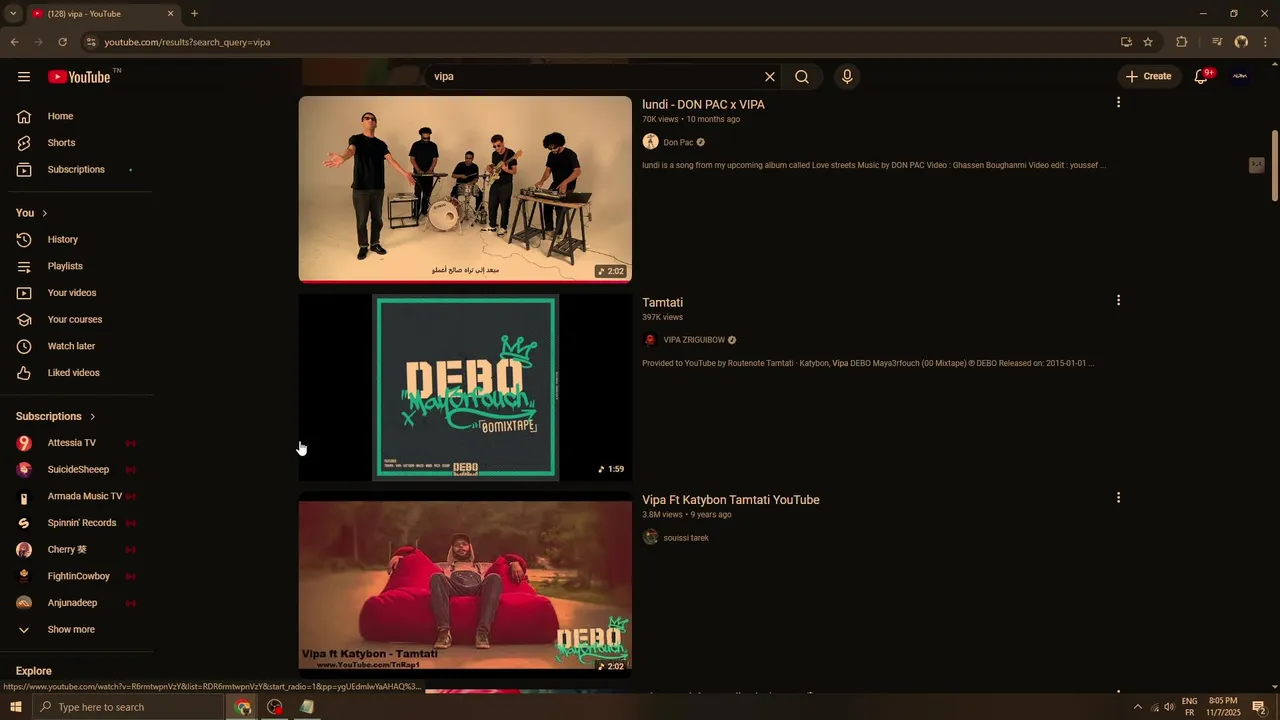Open the Tamtati video title
This screenshot has width=1280, height=720.
pos(662,302)
